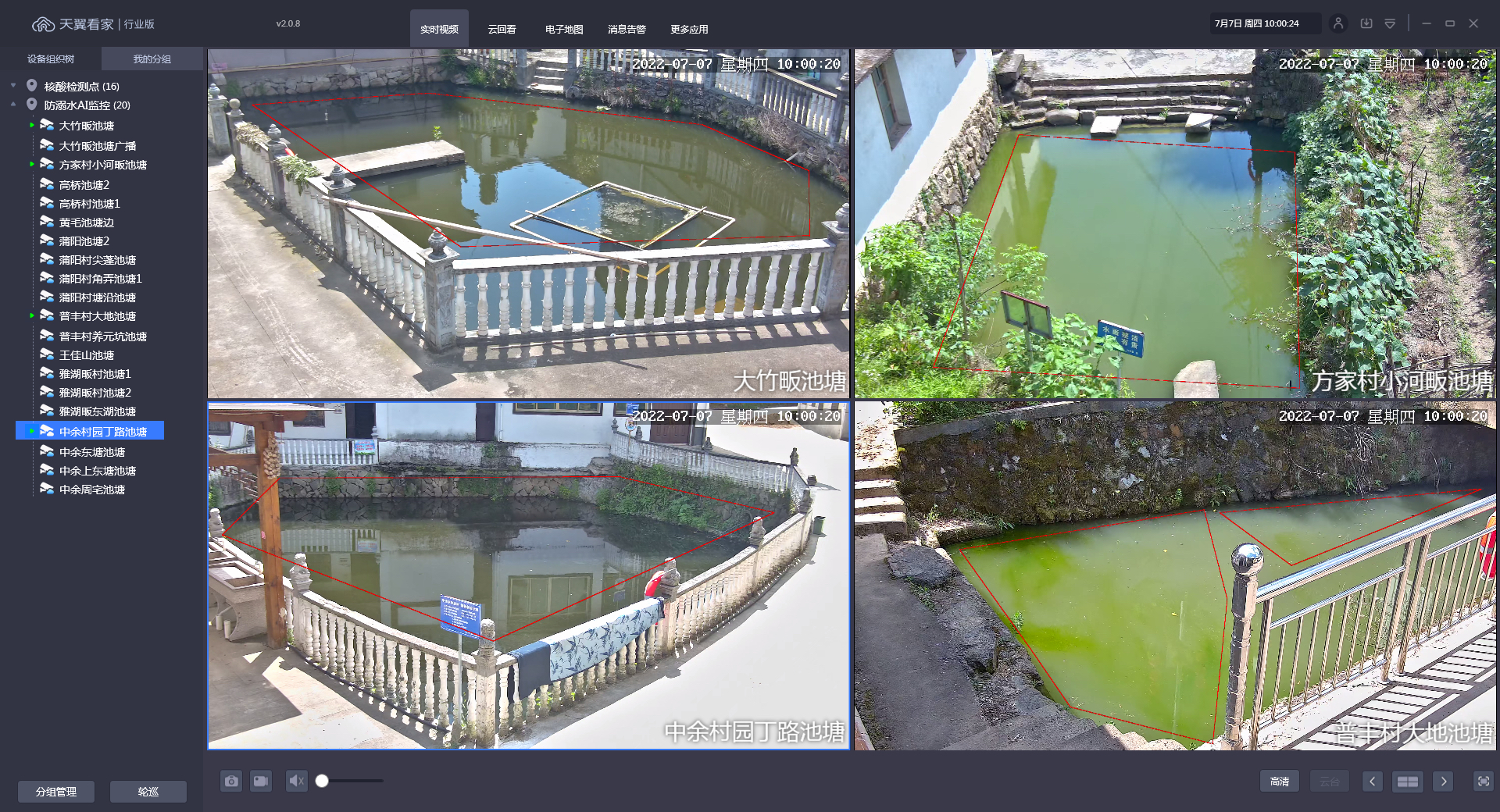Go to the next page of video panes
This screenshot has width=1500, height=812.
1444,782
